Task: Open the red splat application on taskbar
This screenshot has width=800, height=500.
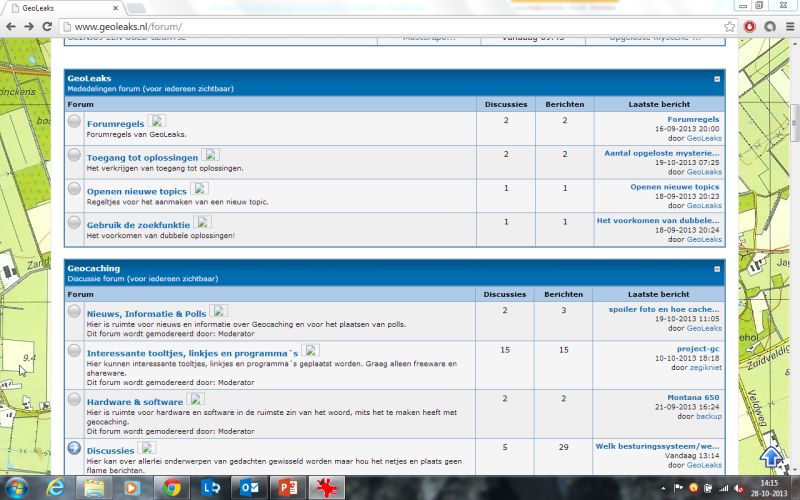Action: [x=327, y=488]
